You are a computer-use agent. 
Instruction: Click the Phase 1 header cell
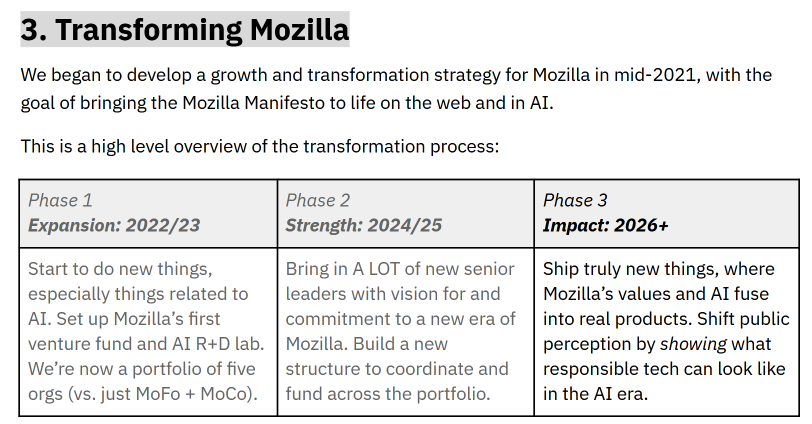(148, 213)
